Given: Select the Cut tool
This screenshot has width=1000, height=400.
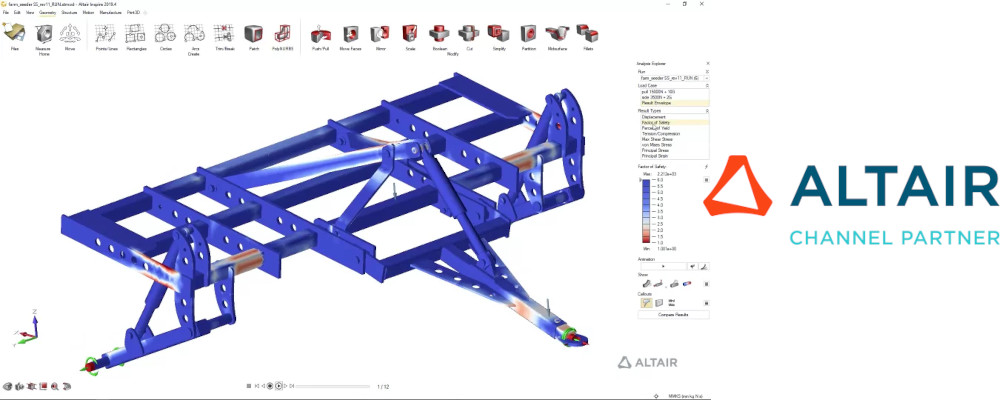Looking at the screenshot, I should (469, 33).
